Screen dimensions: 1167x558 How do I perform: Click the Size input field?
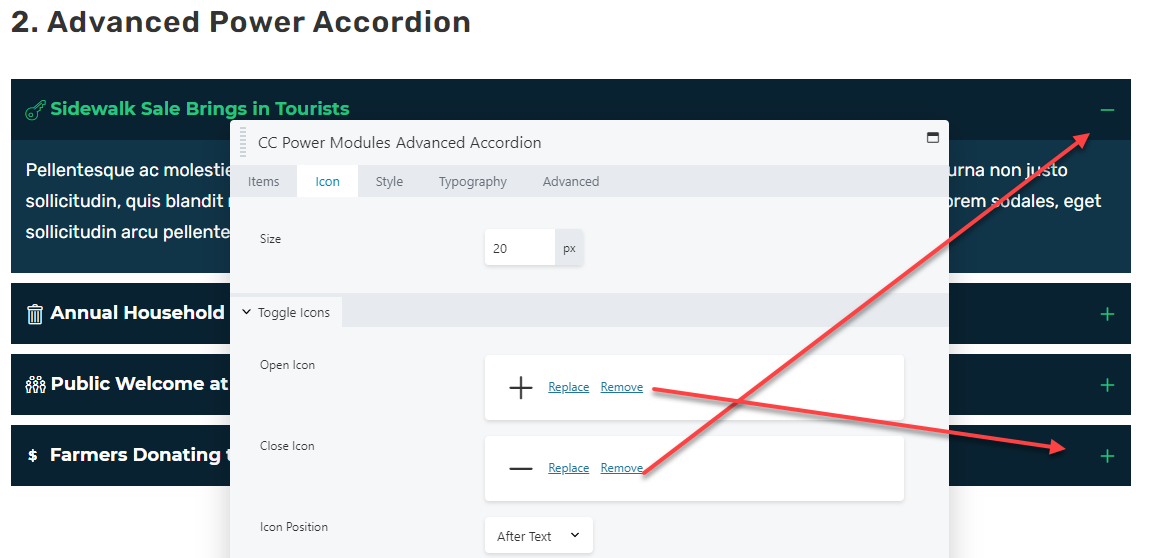click(x=519, y=248)
